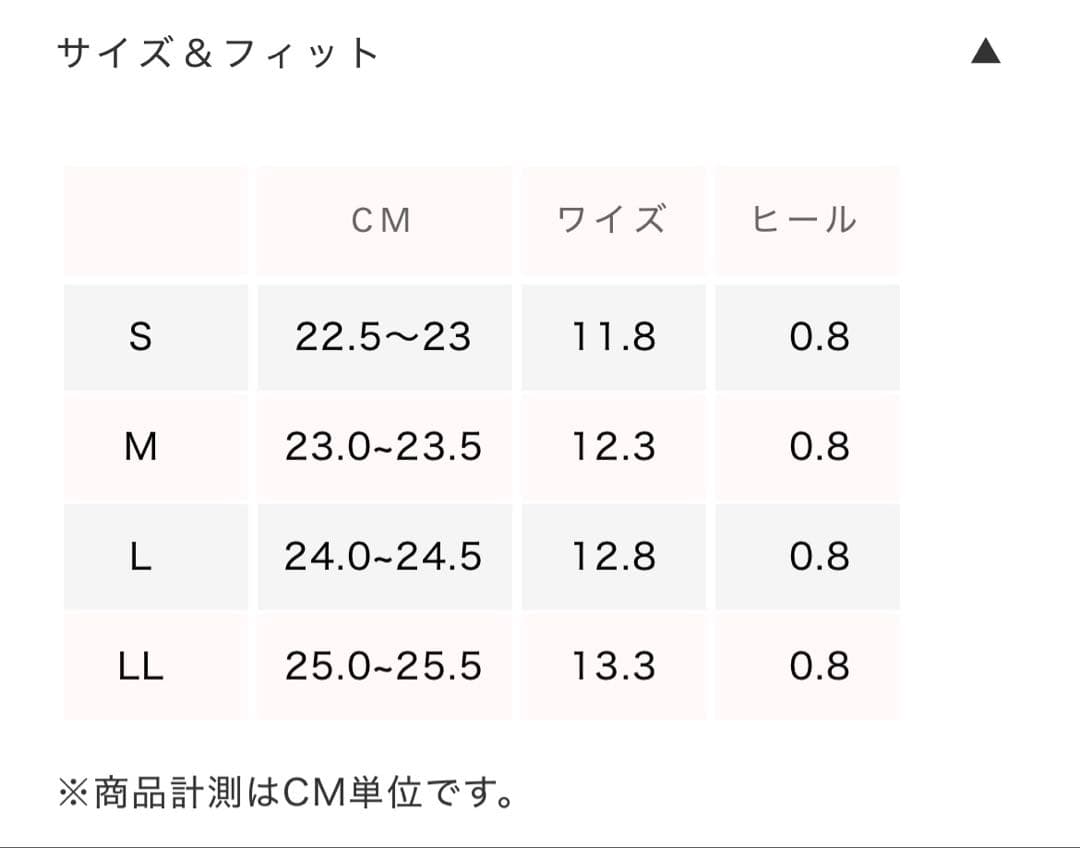Click the ワイズ value 11.8 for size S
The width and height of the screenshot is (1080, 848).
(x=613, y=337)
